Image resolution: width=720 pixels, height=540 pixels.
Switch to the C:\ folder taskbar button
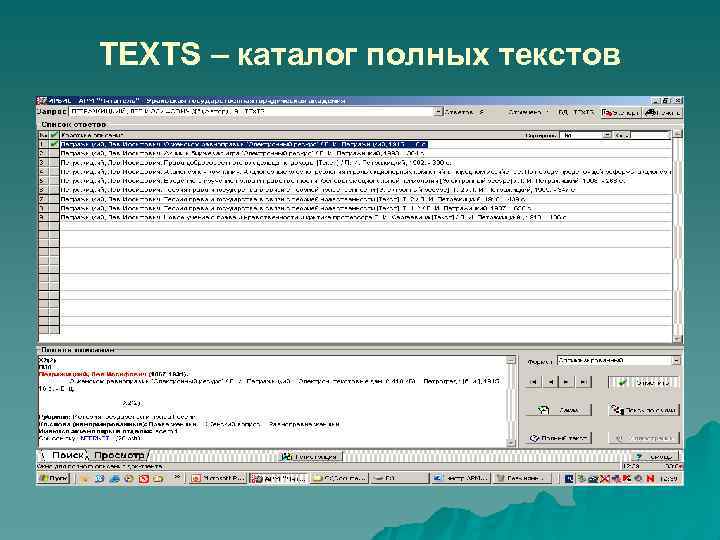coord(339,478)
